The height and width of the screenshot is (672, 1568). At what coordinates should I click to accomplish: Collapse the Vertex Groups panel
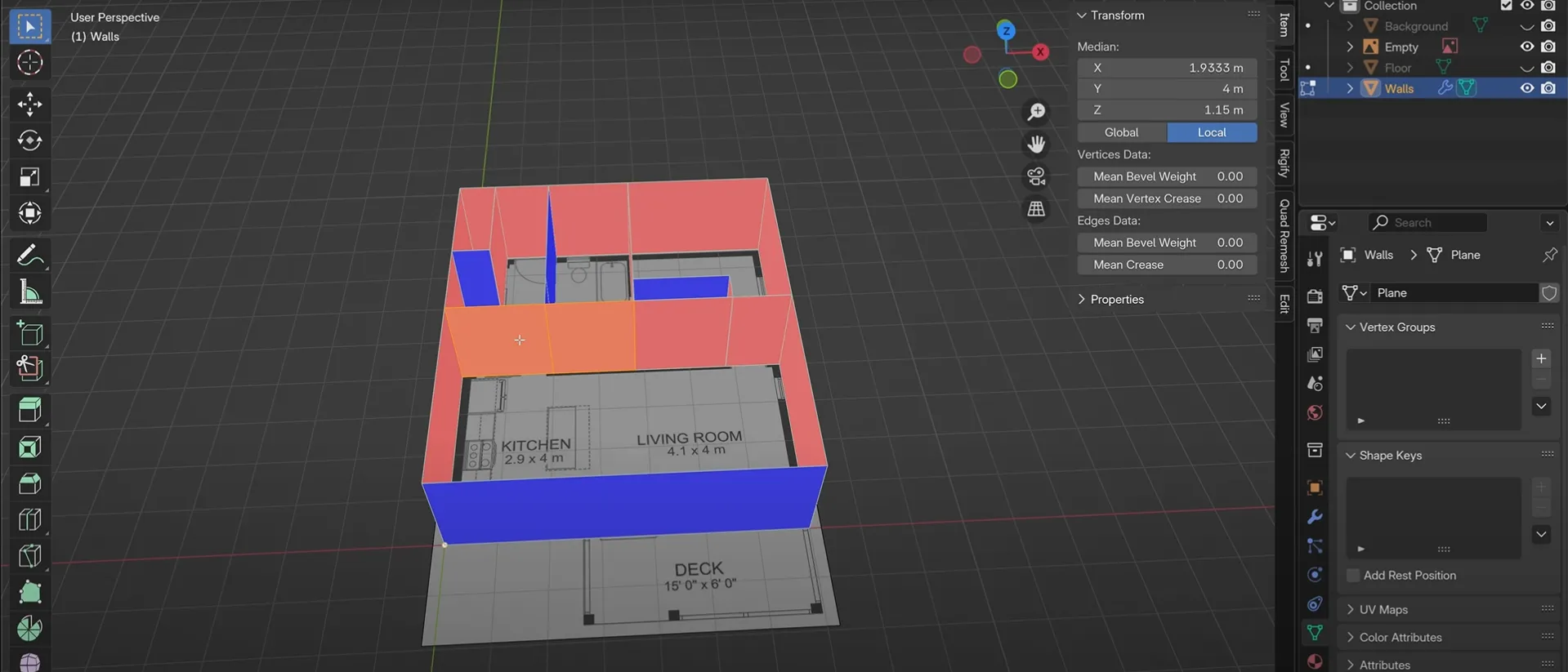pos(1396,327)
